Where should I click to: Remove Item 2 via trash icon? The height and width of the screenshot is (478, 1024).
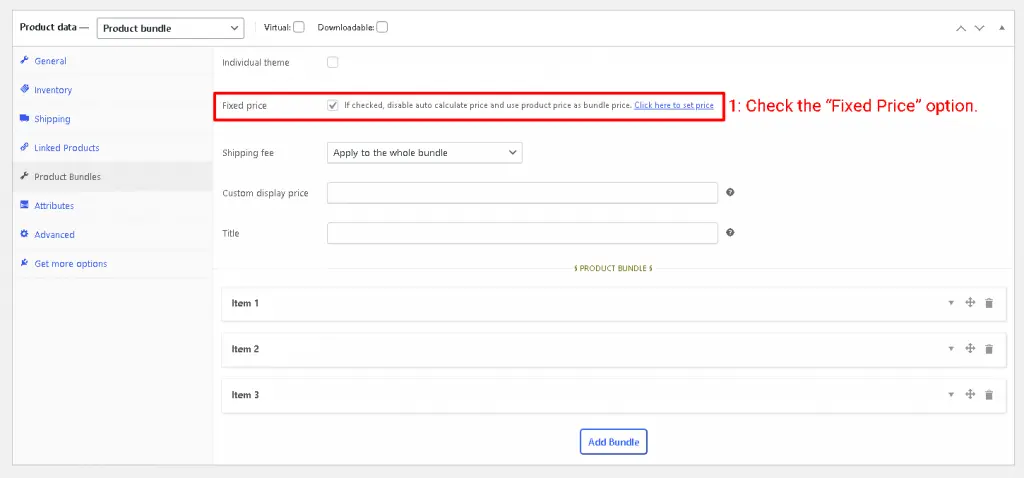[989, 349]
